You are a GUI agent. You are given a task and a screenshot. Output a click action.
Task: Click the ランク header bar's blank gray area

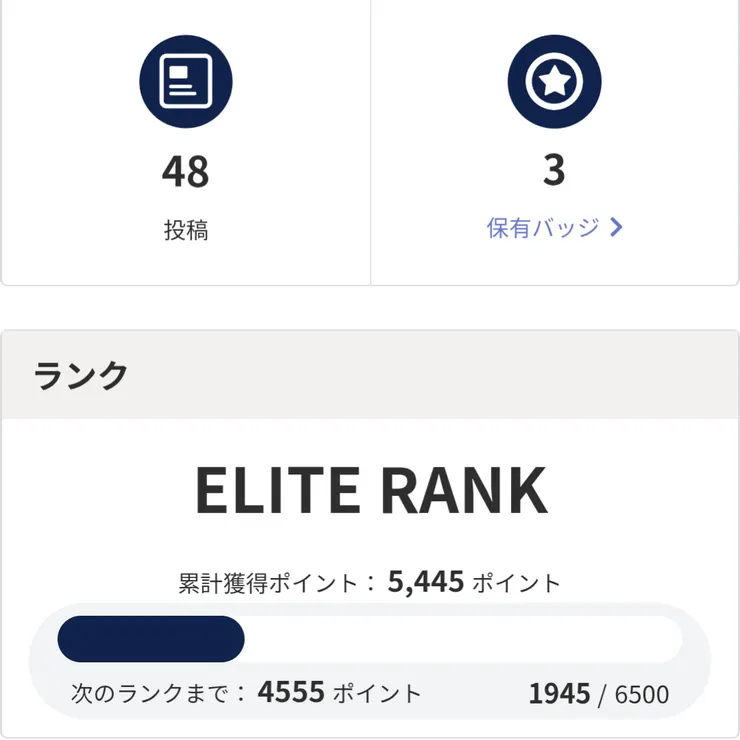pyautogui.click(x=450, y=375)
